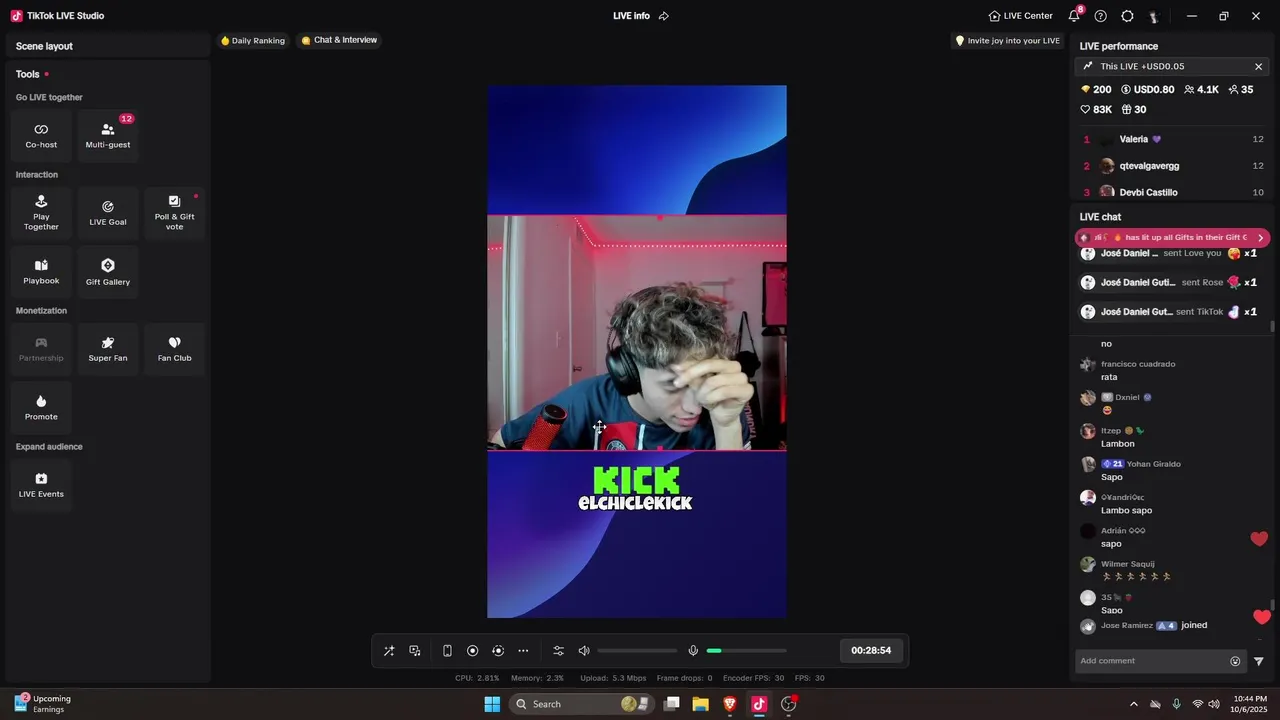This screenshot has height=720, width=1280.
Task: Dismiss the This LIVE +USD0.05 banner
Action: pos(1259,66)
